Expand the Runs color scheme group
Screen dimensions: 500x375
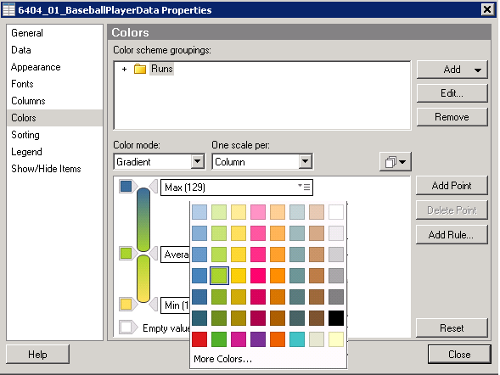(x=124, y=69)
